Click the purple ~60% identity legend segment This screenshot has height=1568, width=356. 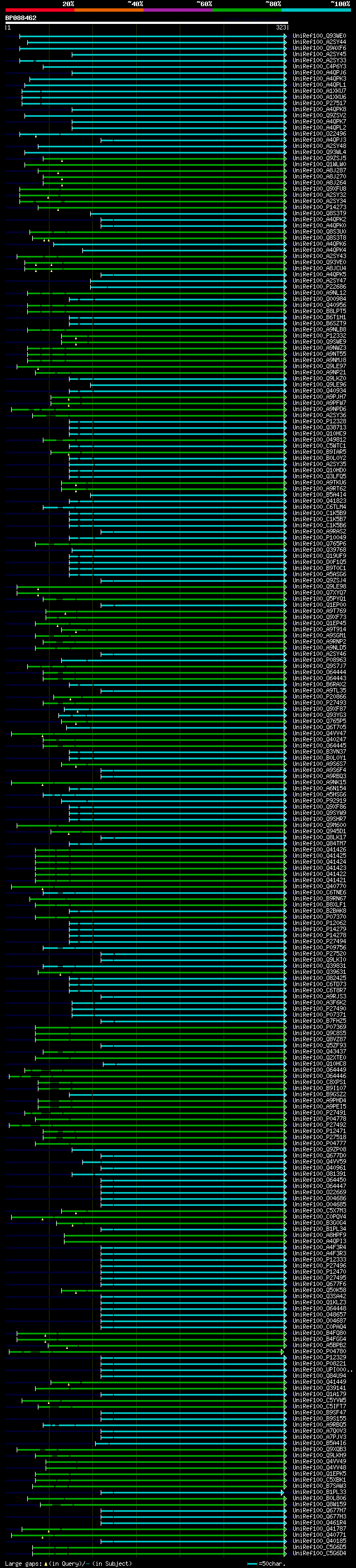[177, 10]
